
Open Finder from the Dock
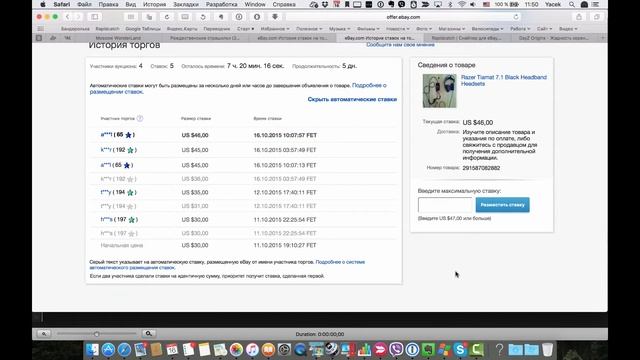tap(92, 350)
